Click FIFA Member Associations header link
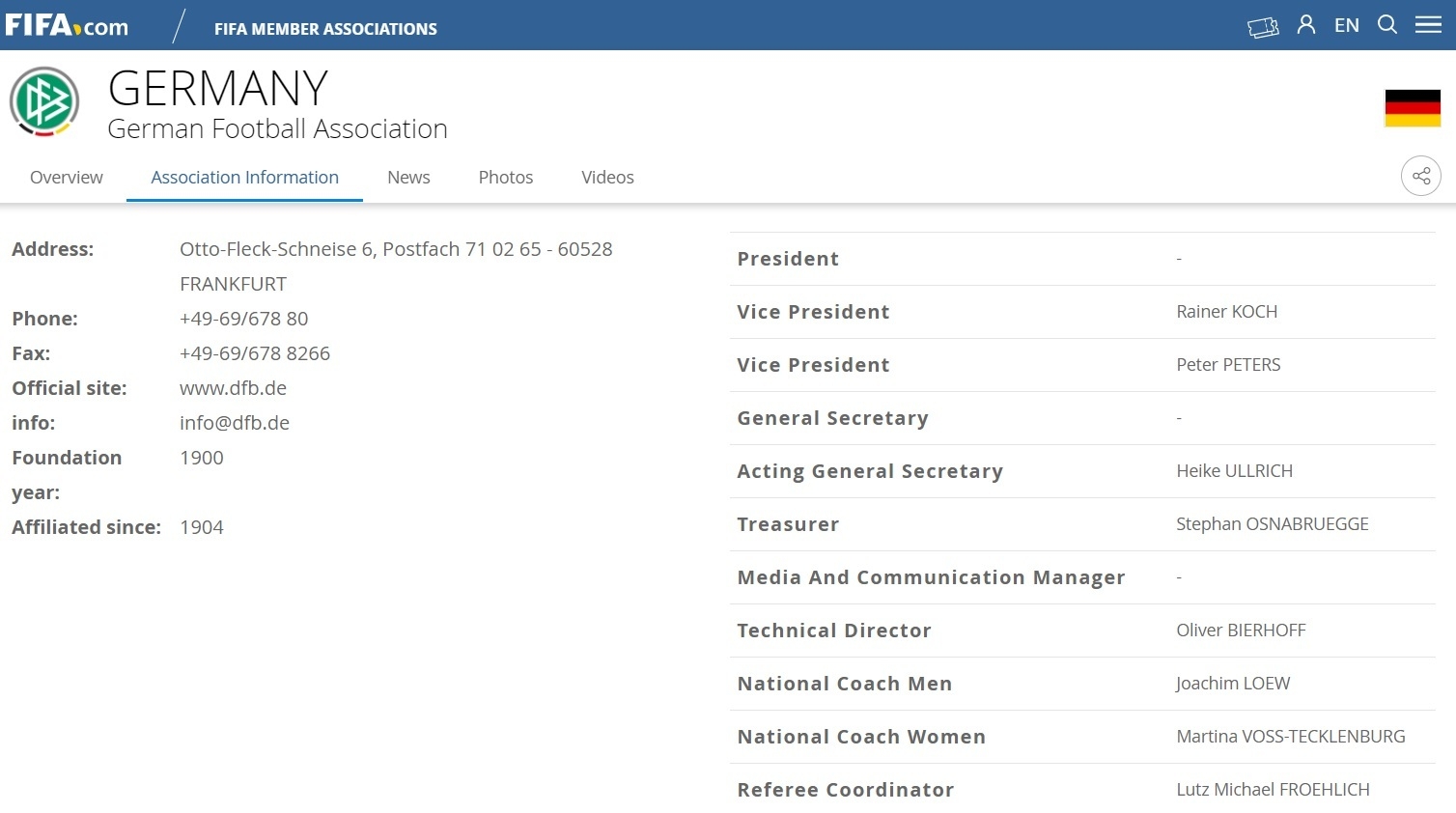This screenshot has width=1456, height=813. coord(325,29)
